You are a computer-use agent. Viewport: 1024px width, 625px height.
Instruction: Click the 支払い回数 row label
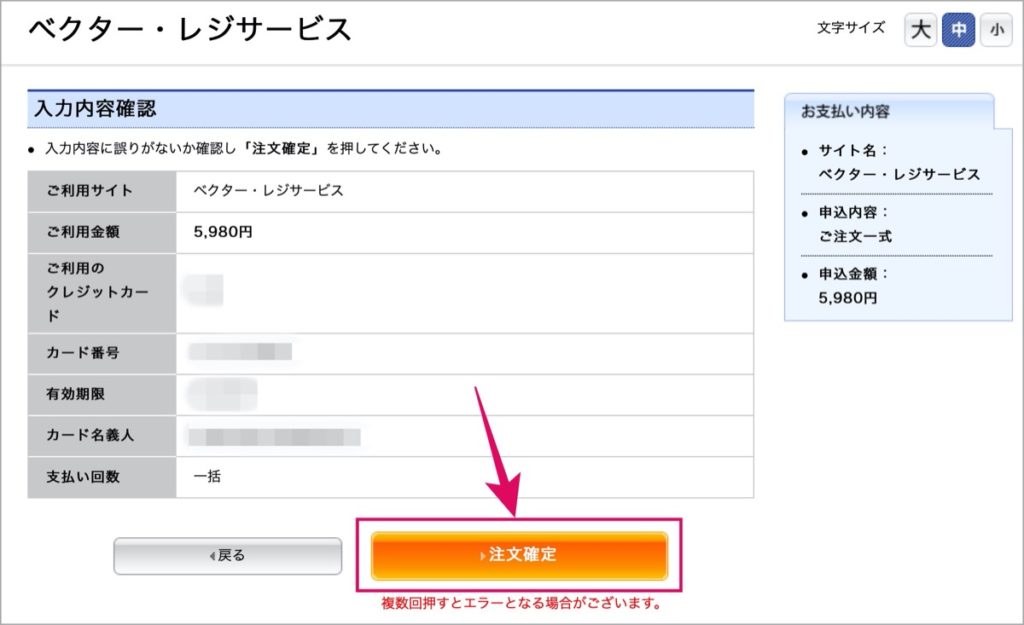(x=83, y=477)
